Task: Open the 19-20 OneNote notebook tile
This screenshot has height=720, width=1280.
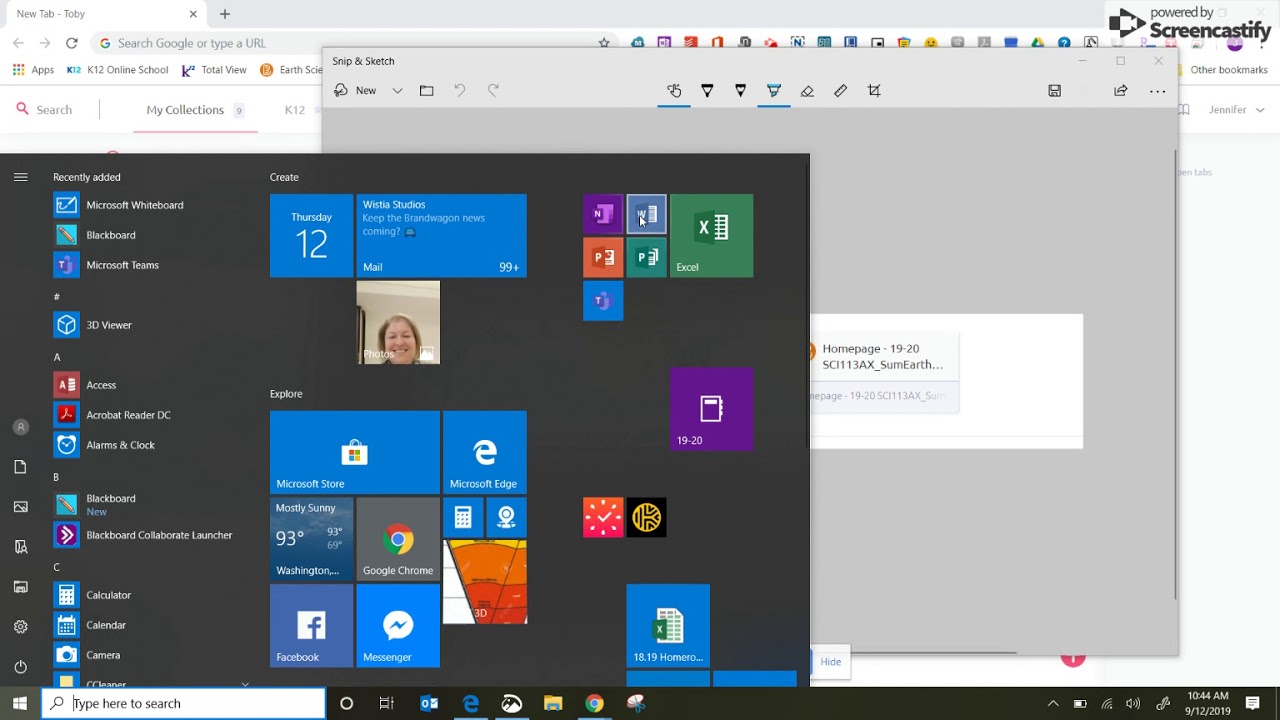Action: point(711,409)
